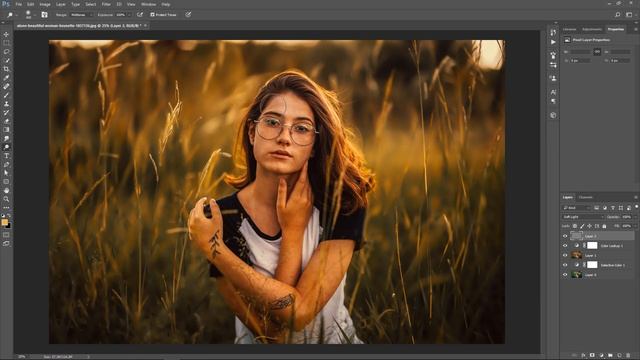Open the 3D cube panel icon in the dock
The image size is (640, 360).
[553, 116]
